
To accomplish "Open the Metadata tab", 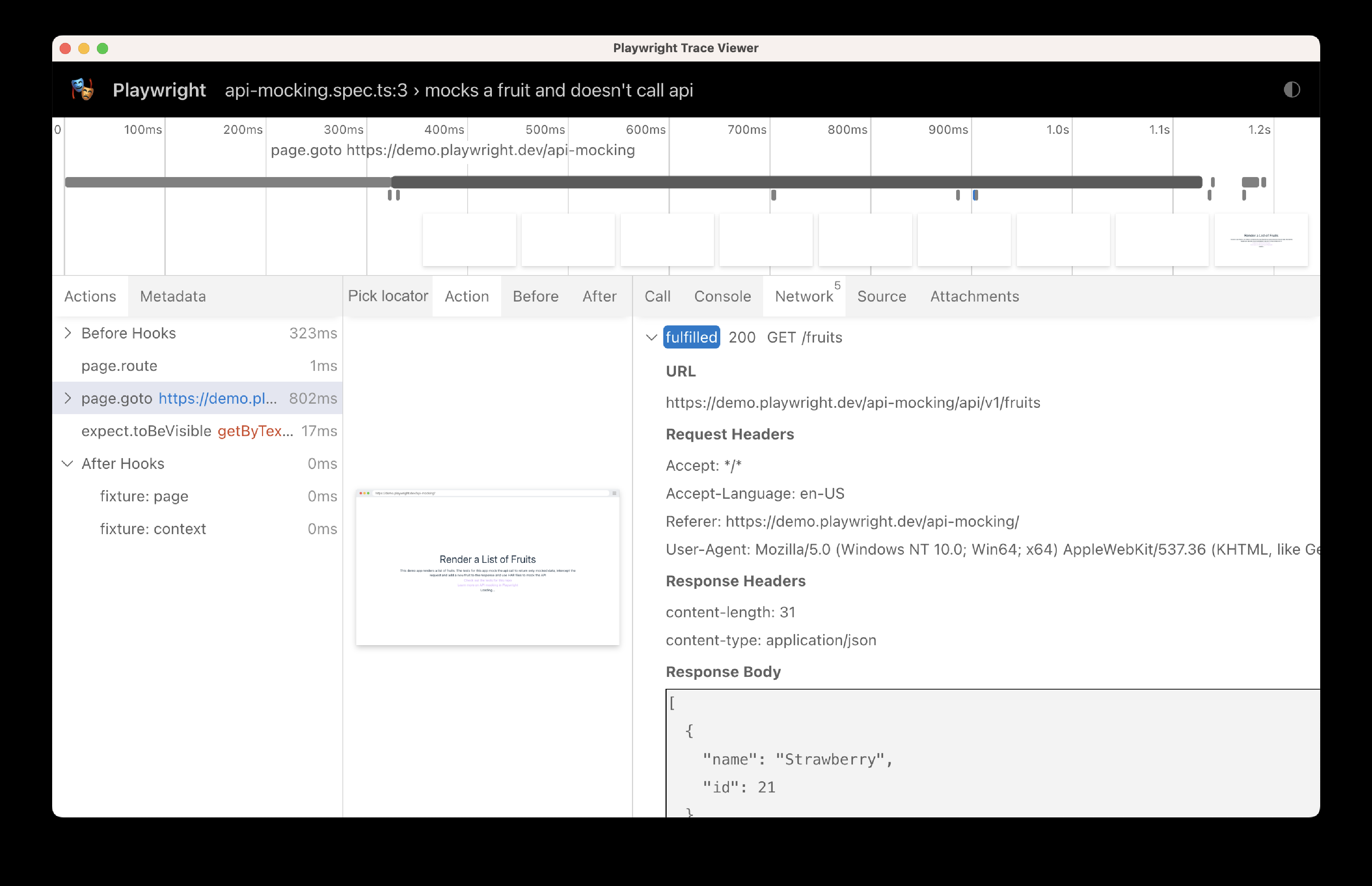I will click(173, 296).
